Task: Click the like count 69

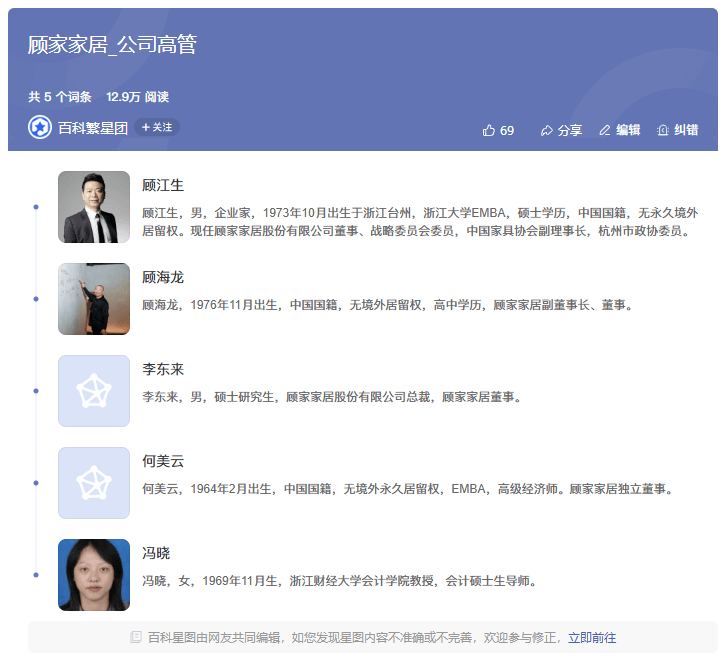Action: (x=507, y=131)
